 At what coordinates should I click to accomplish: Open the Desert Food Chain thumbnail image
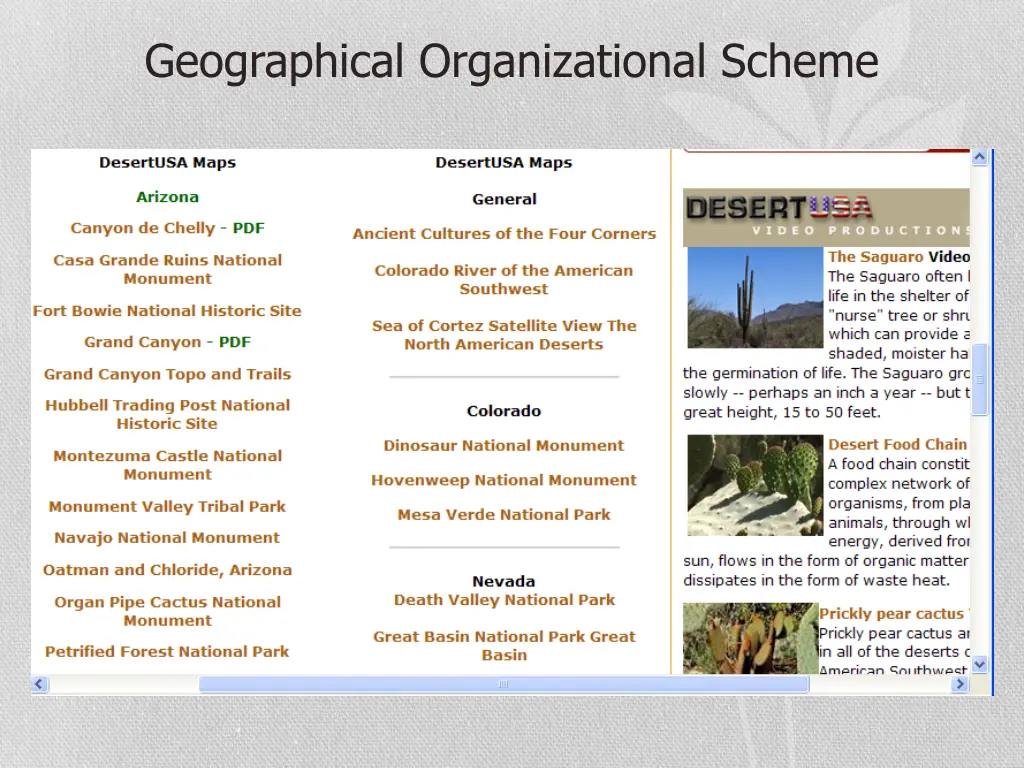coord(754,485)
